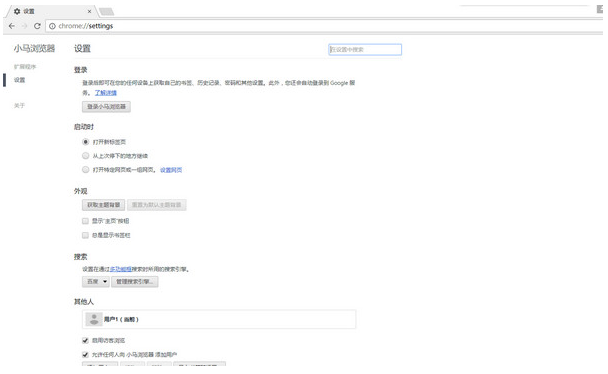This screenshot has width=608, height=374.
Task: Click the browser back arrow
Action: click(x=12, y=26)
